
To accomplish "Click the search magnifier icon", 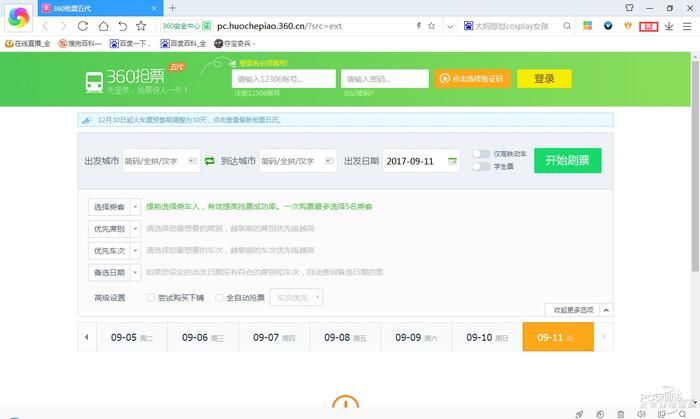I will coord(567,26).
